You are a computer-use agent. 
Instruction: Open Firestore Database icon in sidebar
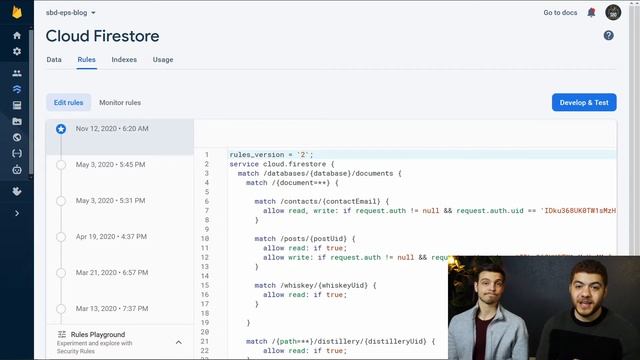(x=17, y=89)
